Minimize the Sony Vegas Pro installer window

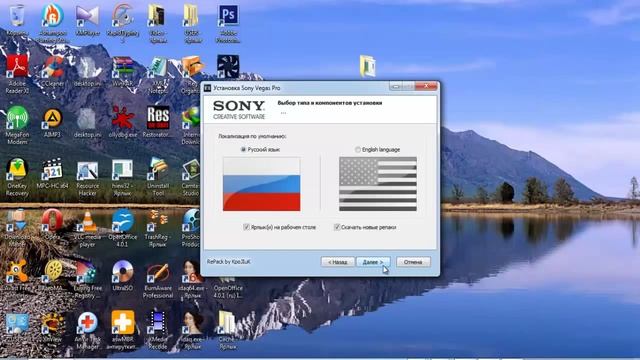(396, 86)
